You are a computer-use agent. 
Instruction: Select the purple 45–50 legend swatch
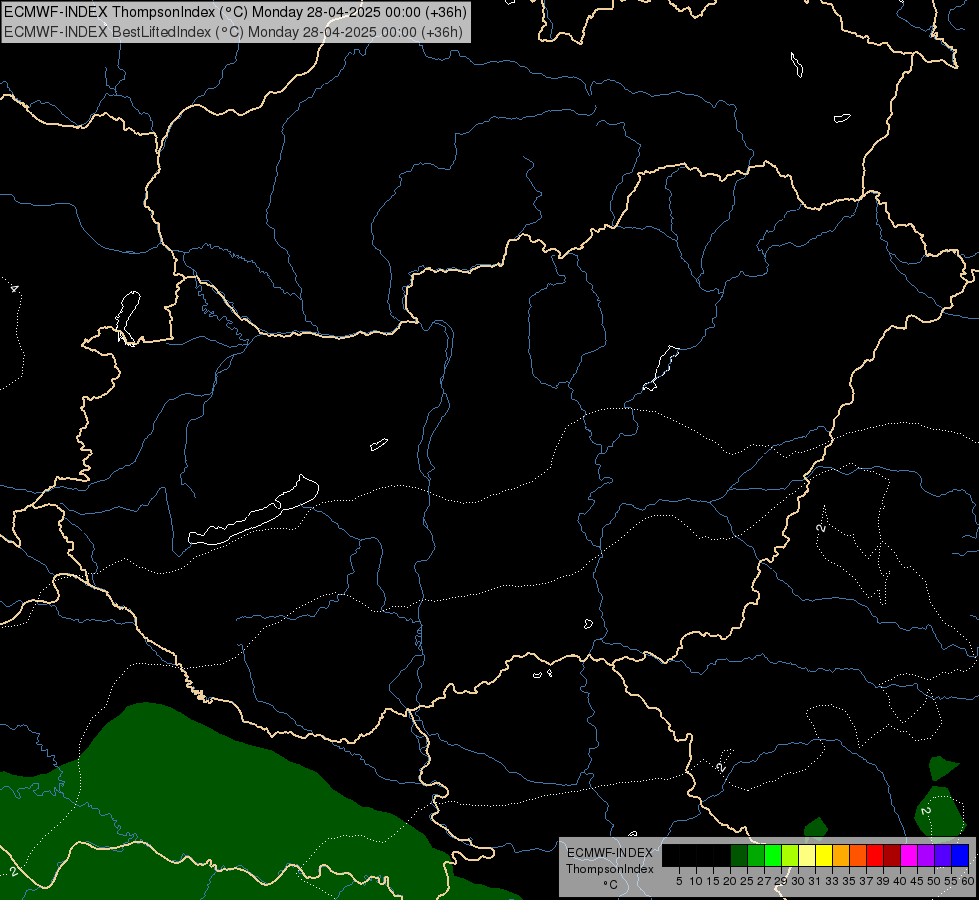pyautogui.click(x=927, y=855)
